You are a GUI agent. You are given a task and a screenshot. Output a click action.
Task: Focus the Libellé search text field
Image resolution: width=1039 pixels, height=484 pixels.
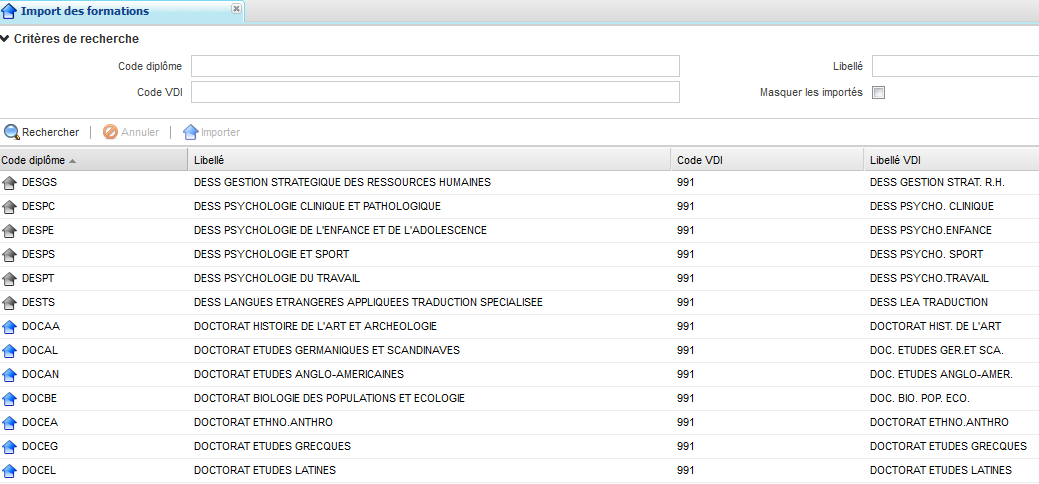coord(954,67)
